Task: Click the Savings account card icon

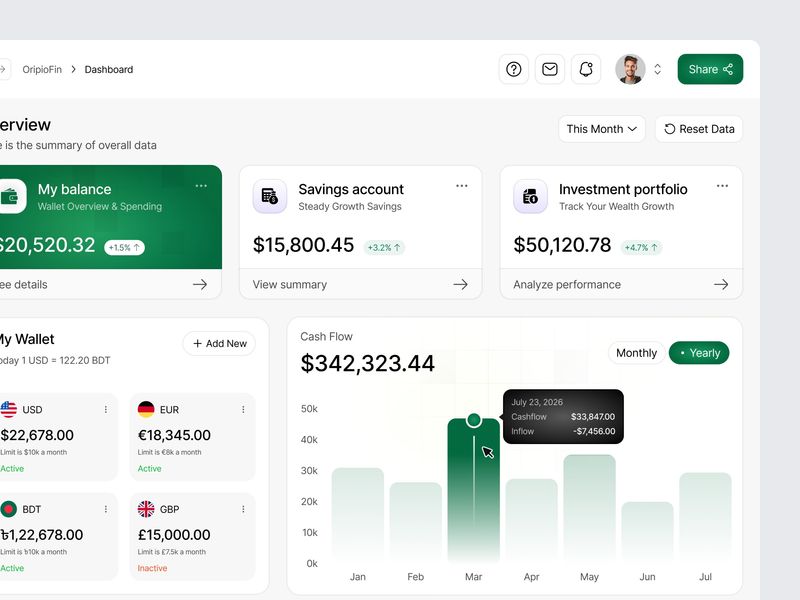Action: (x=270, y=196)
